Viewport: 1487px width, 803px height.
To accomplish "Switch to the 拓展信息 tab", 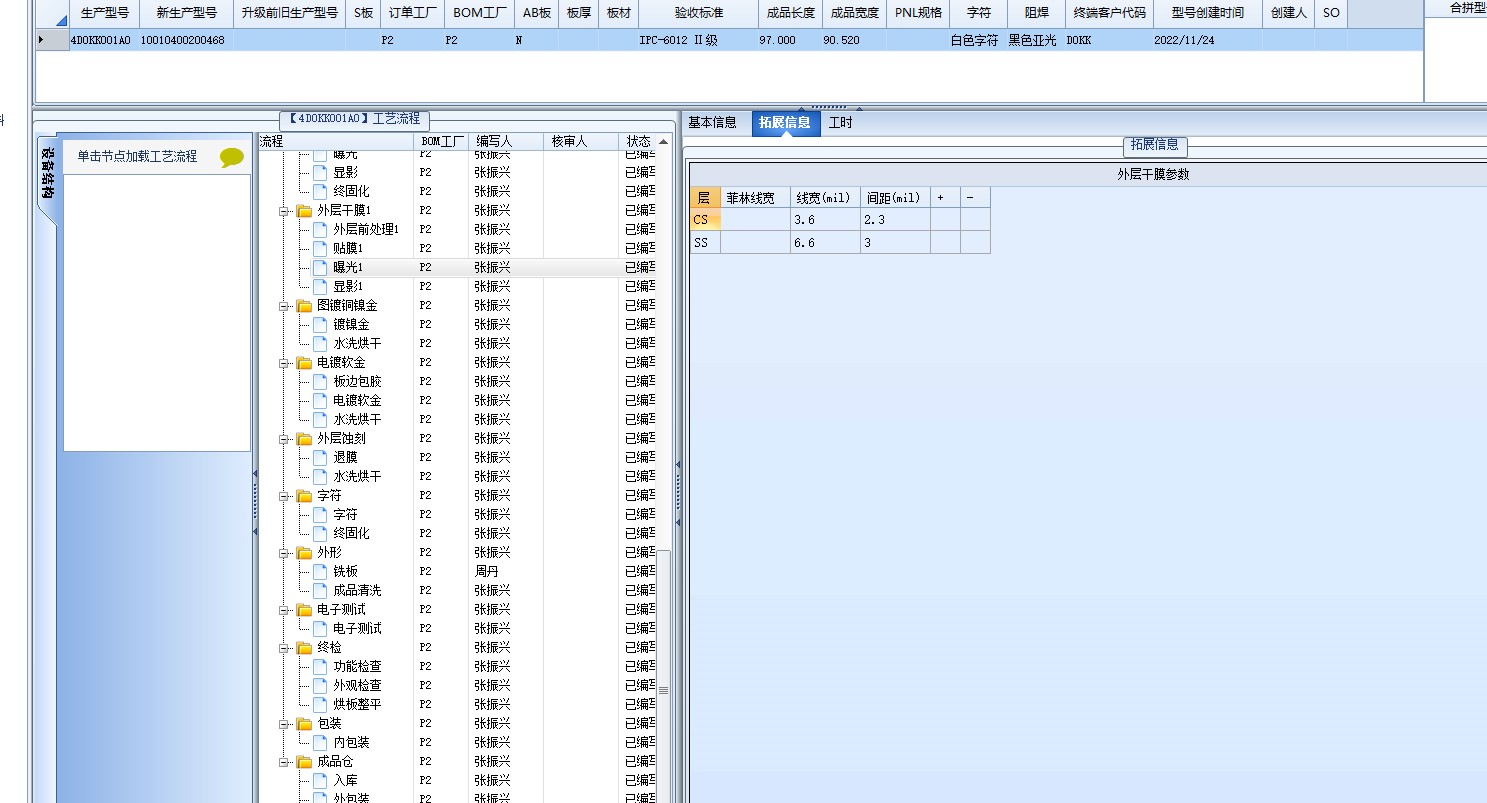I will (785, 123).
